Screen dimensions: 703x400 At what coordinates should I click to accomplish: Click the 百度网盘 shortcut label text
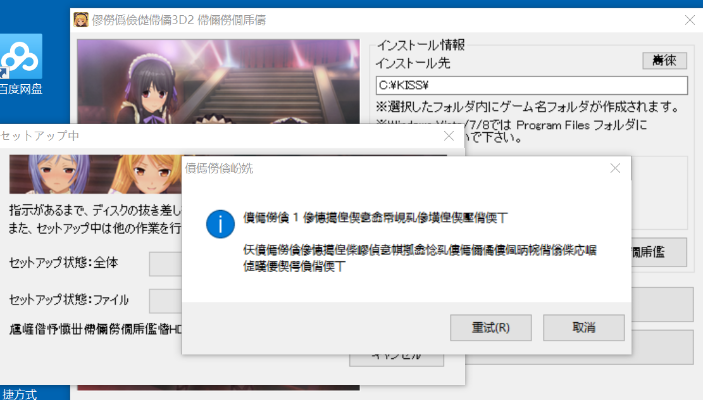(21, 89)
